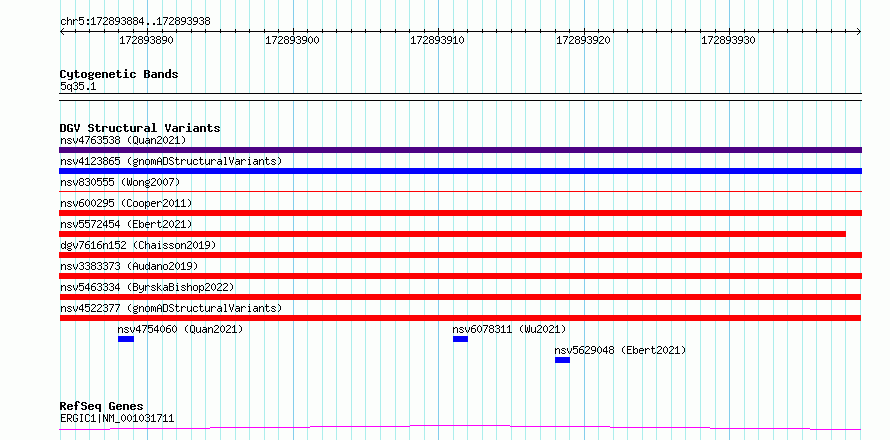This screenshot has height=440, width=890.
Task: Click ruler position 172893920
Action: click(x=583, y=40)
